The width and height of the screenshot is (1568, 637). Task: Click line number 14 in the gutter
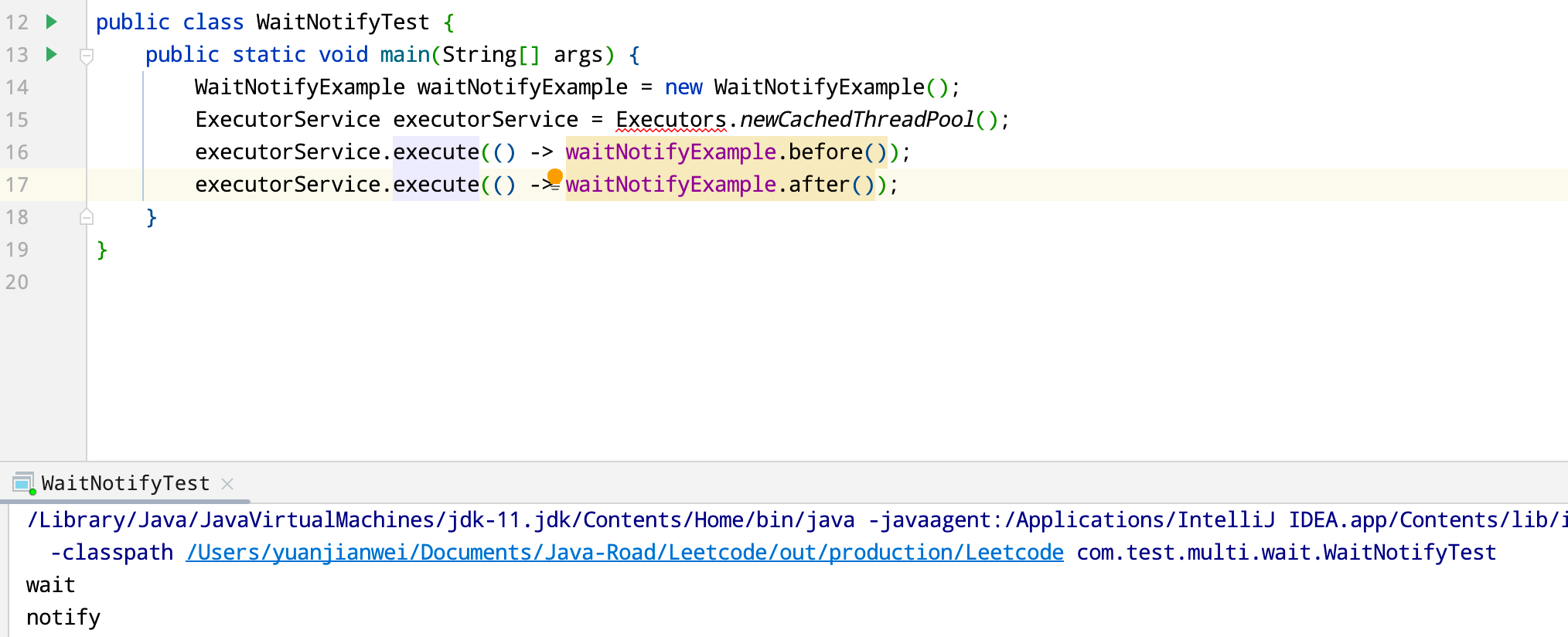(x=17, y=87)
